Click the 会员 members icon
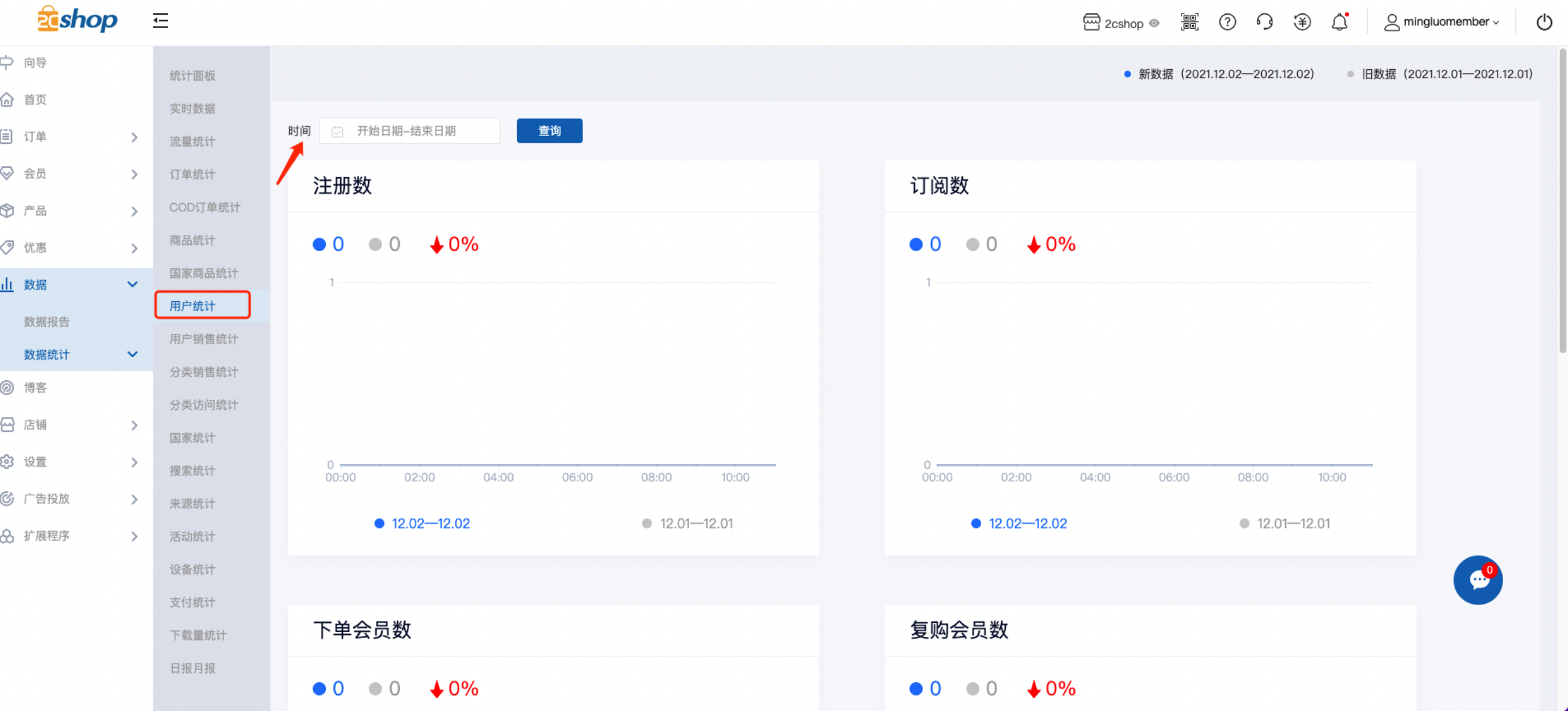This screenshot has width=1568, height=711. [x=7, y=173]
